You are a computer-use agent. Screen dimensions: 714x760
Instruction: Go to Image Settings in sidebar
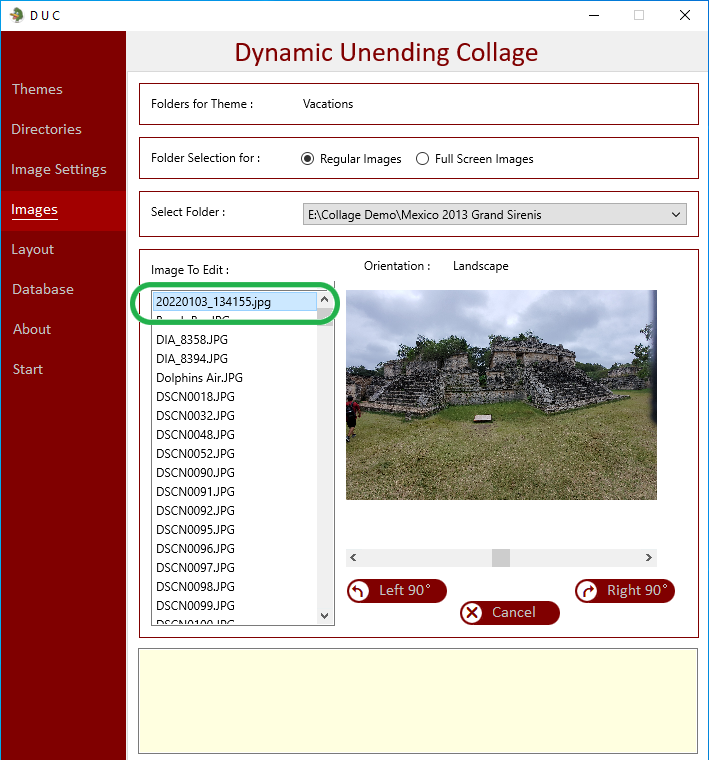pyautogui.click(x=59, y=169)
